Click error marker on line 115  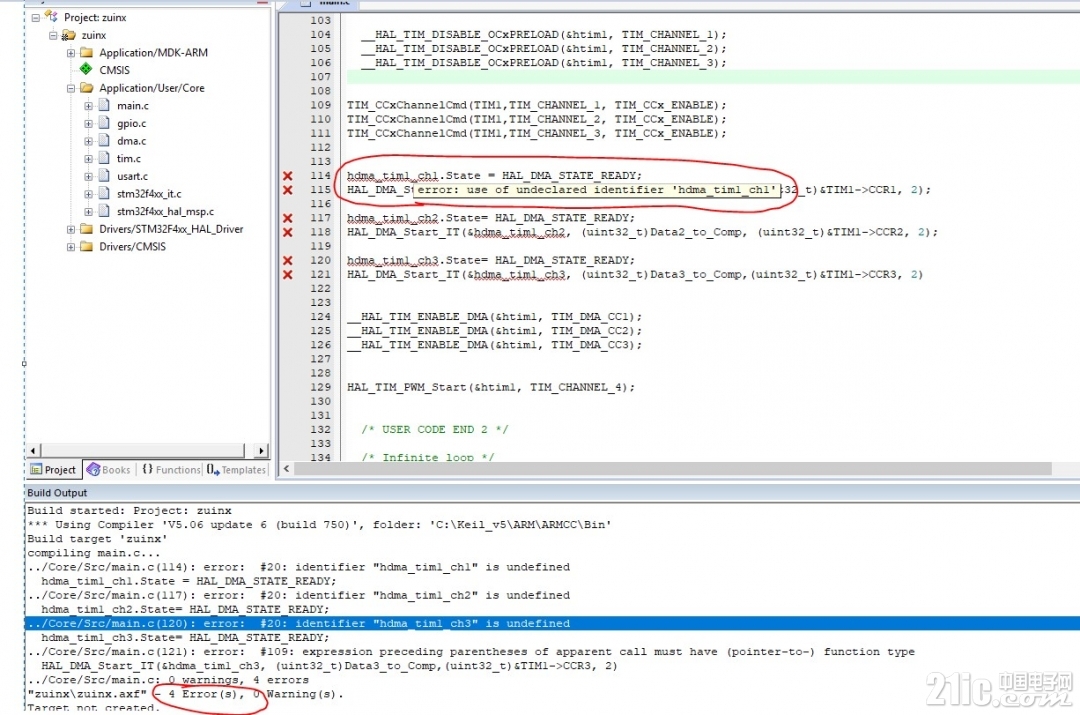288,189
